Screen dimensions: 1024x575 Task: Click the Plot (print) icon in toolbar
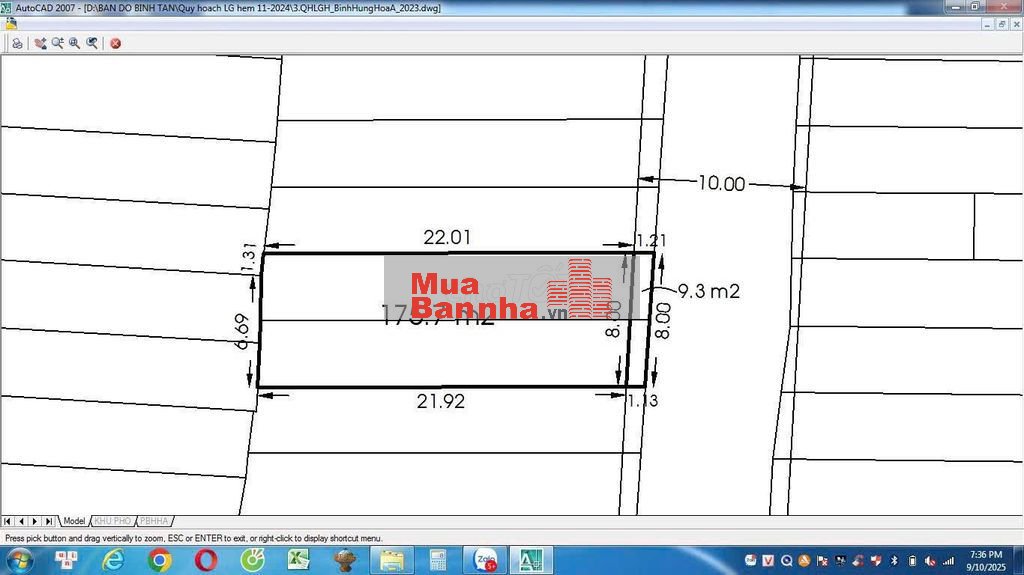17,43
